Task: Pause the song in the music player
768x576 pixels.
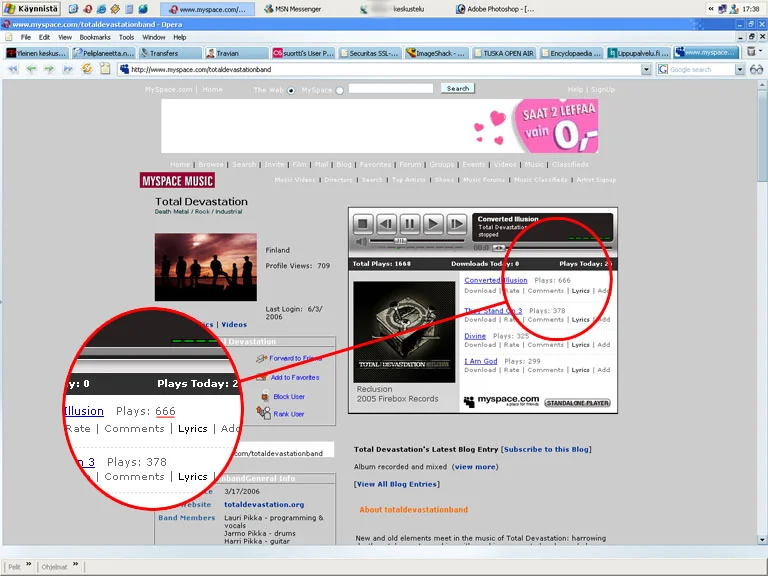Action: click(410, 224)
